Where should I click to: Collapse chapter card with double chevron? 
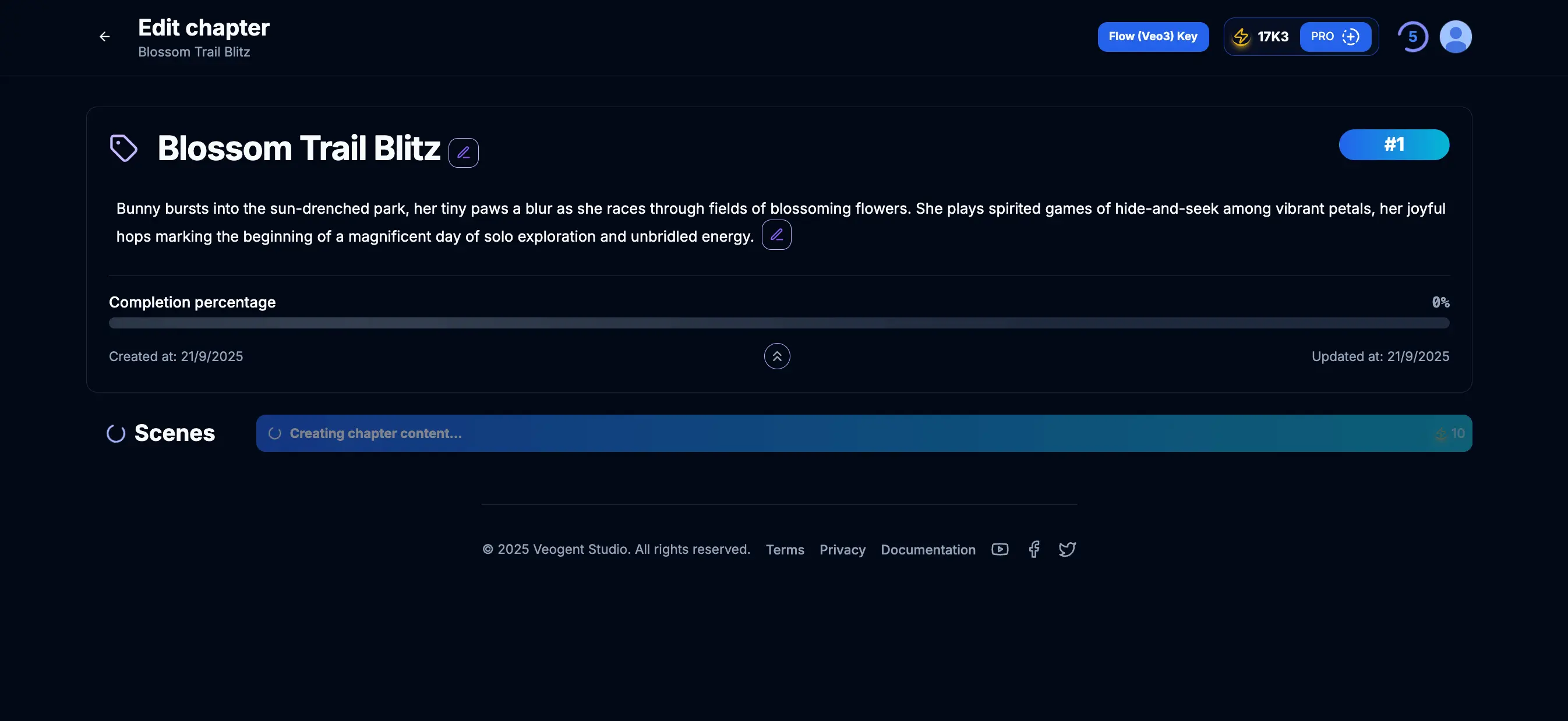pos(776,356)
